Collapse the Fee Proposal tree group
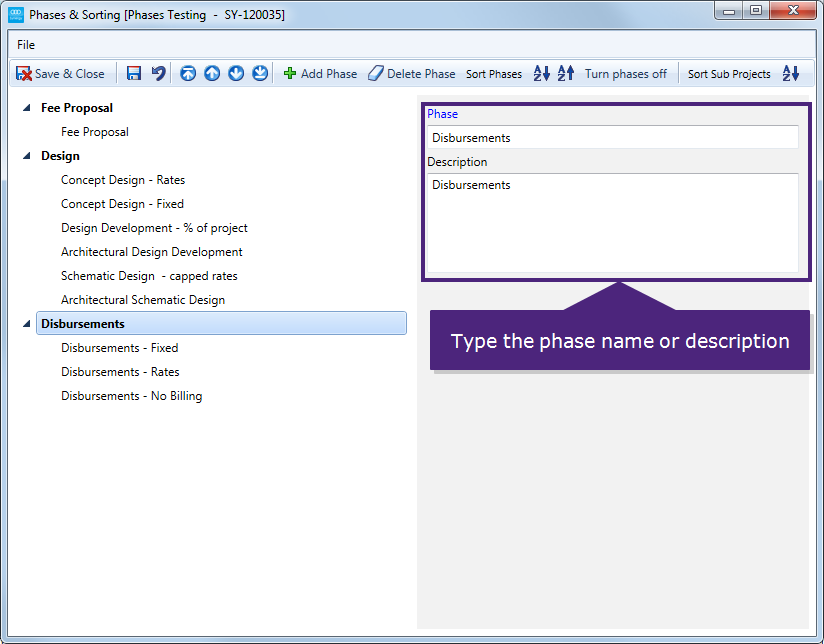Viewport: 824px width, 644px height. pos(27,108)
